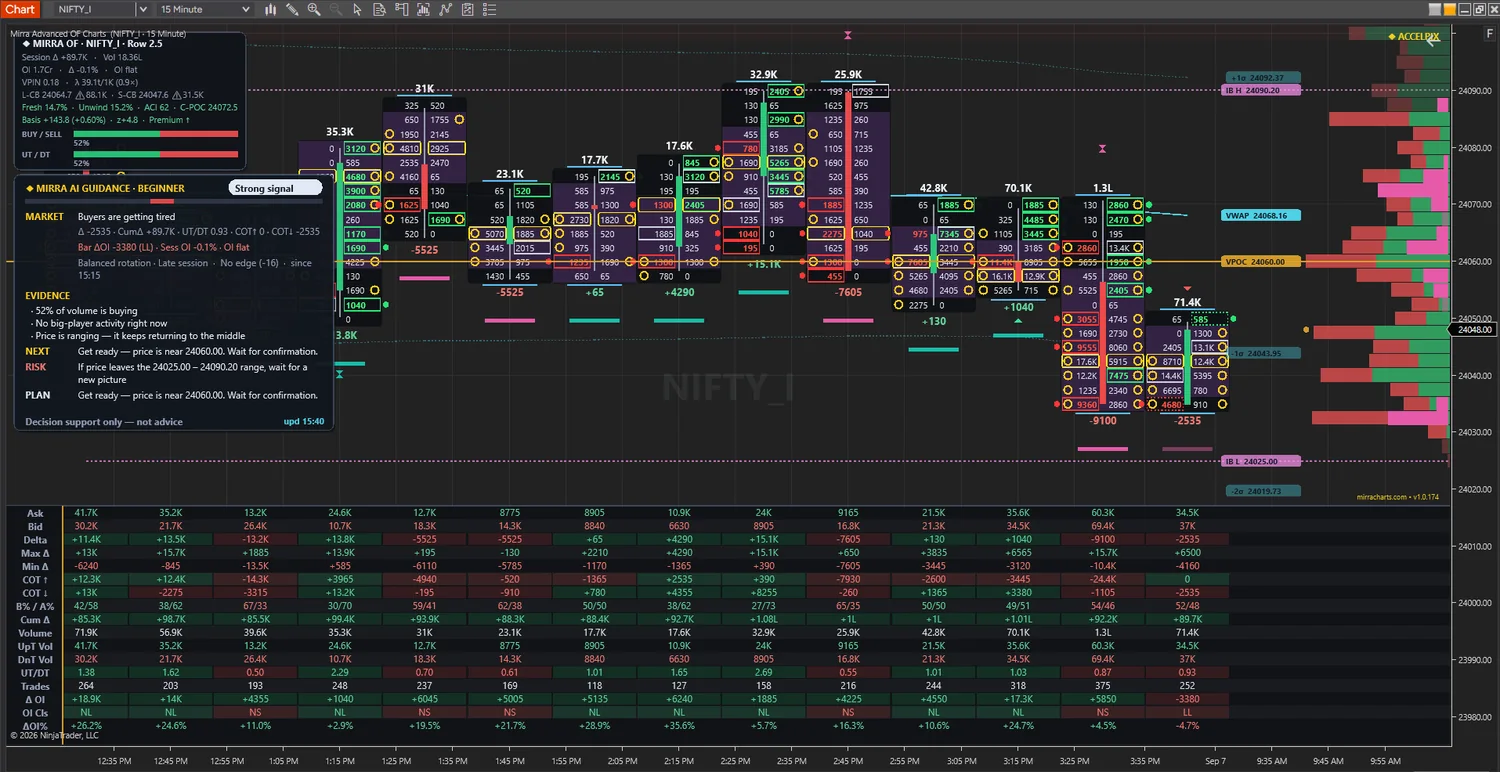The width and height of the screenshot is (1500, 772).
Task: Select the drawing tools pencil icon
Action: [x=292, y=9]
